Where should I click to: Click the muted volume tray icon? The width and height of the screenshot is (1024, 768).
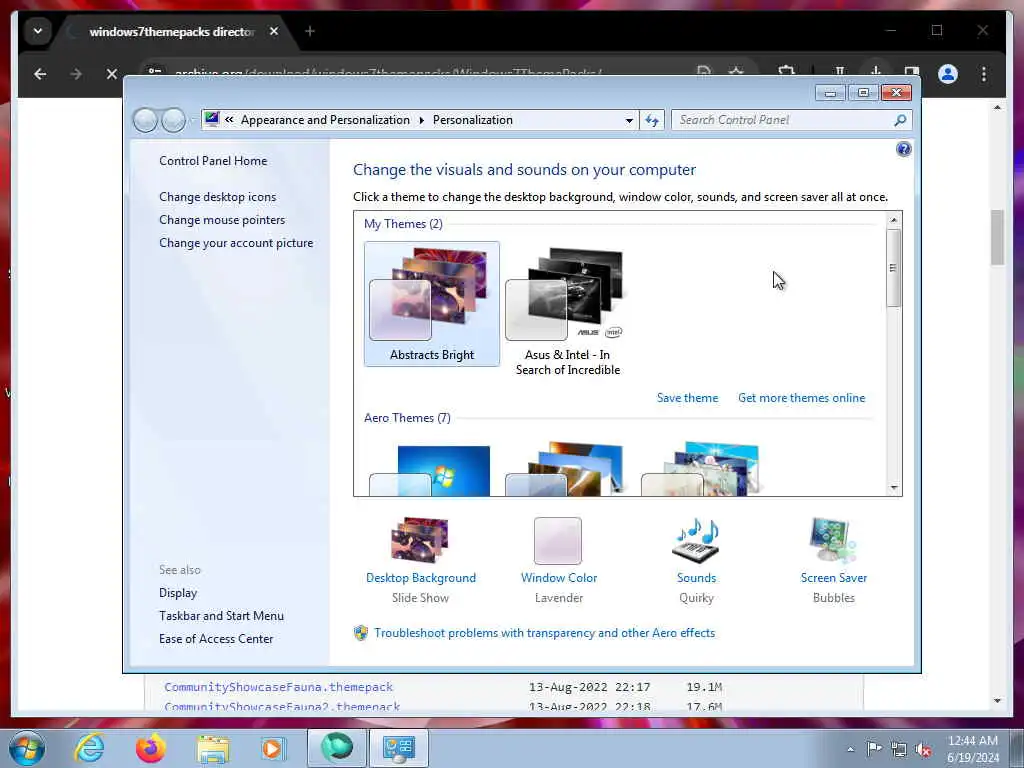point(923,750)
